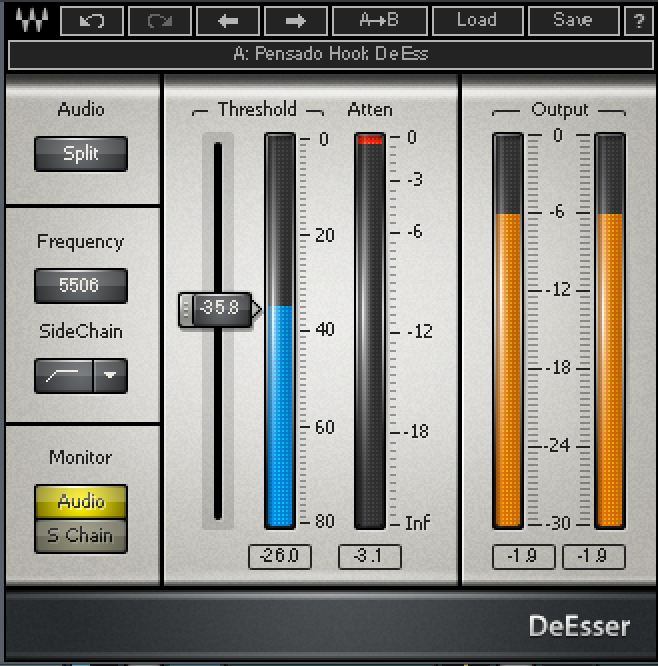The height and width of the screenshot is (666, 658).
Task: Click the Threshold fader track
Action: 218,331
